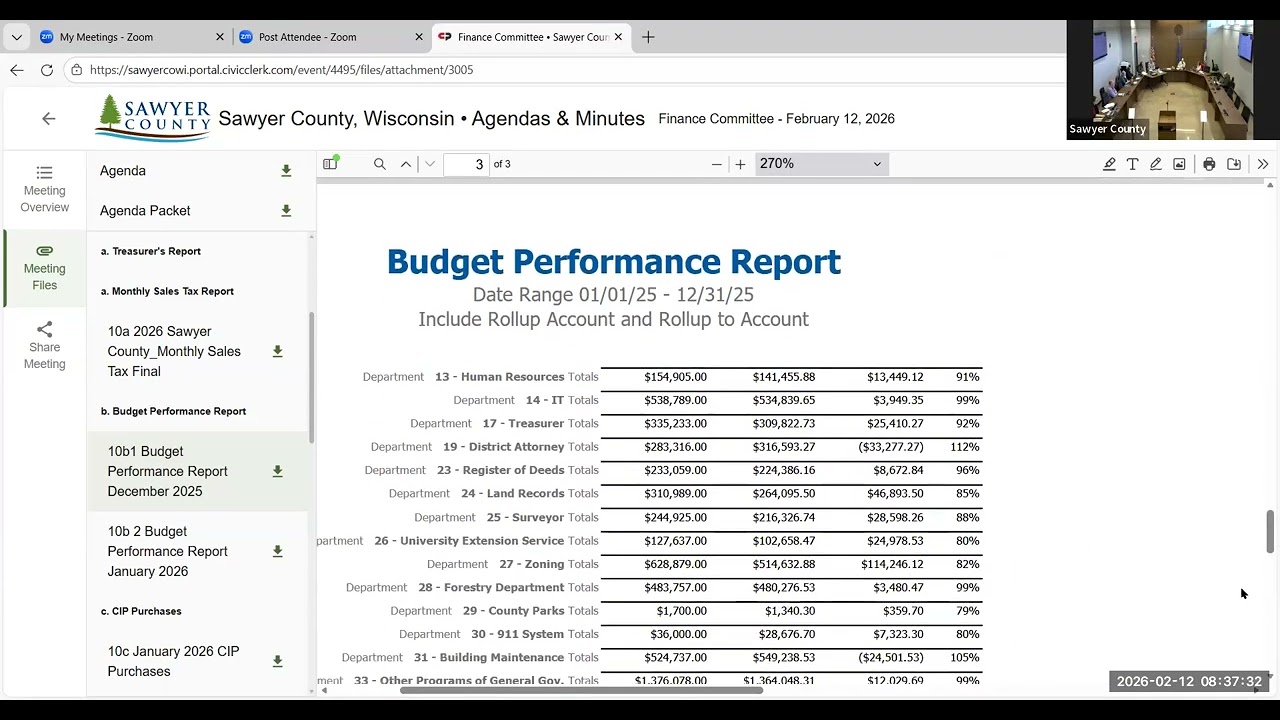Download the Agenda Packet
Image resolution: width=1280 pixels, height=720 pixels.
point(286,211)
